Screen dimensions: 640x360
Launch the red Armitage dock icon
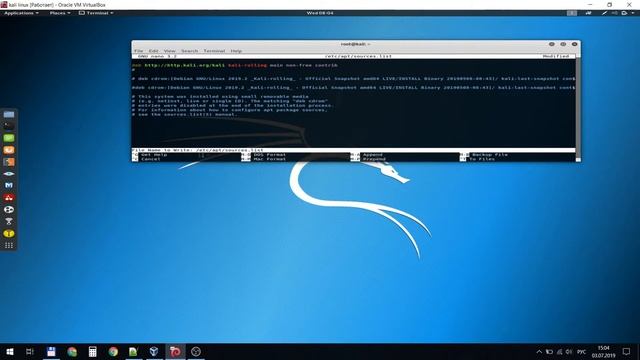pos(9,198)
